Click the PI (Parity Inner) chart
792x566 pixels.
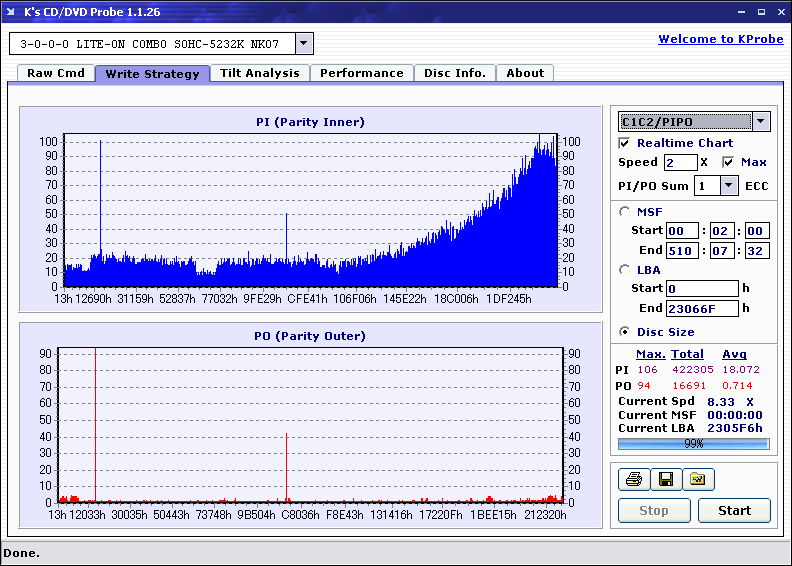coord(311,210)
